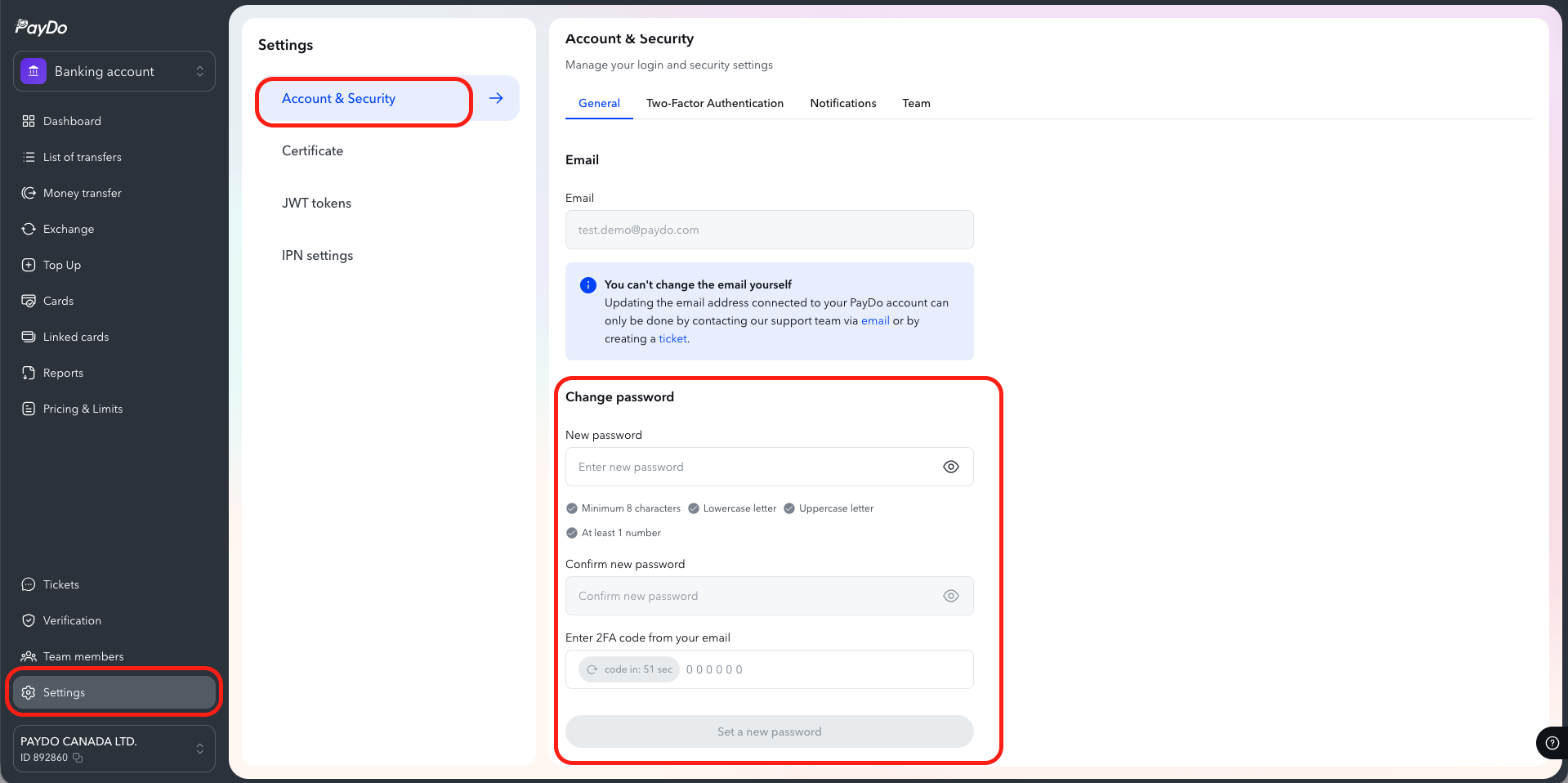This screenshot has width=1568, height=783.
Task: Click the Verification shield icon
Action: pos(29,620)
